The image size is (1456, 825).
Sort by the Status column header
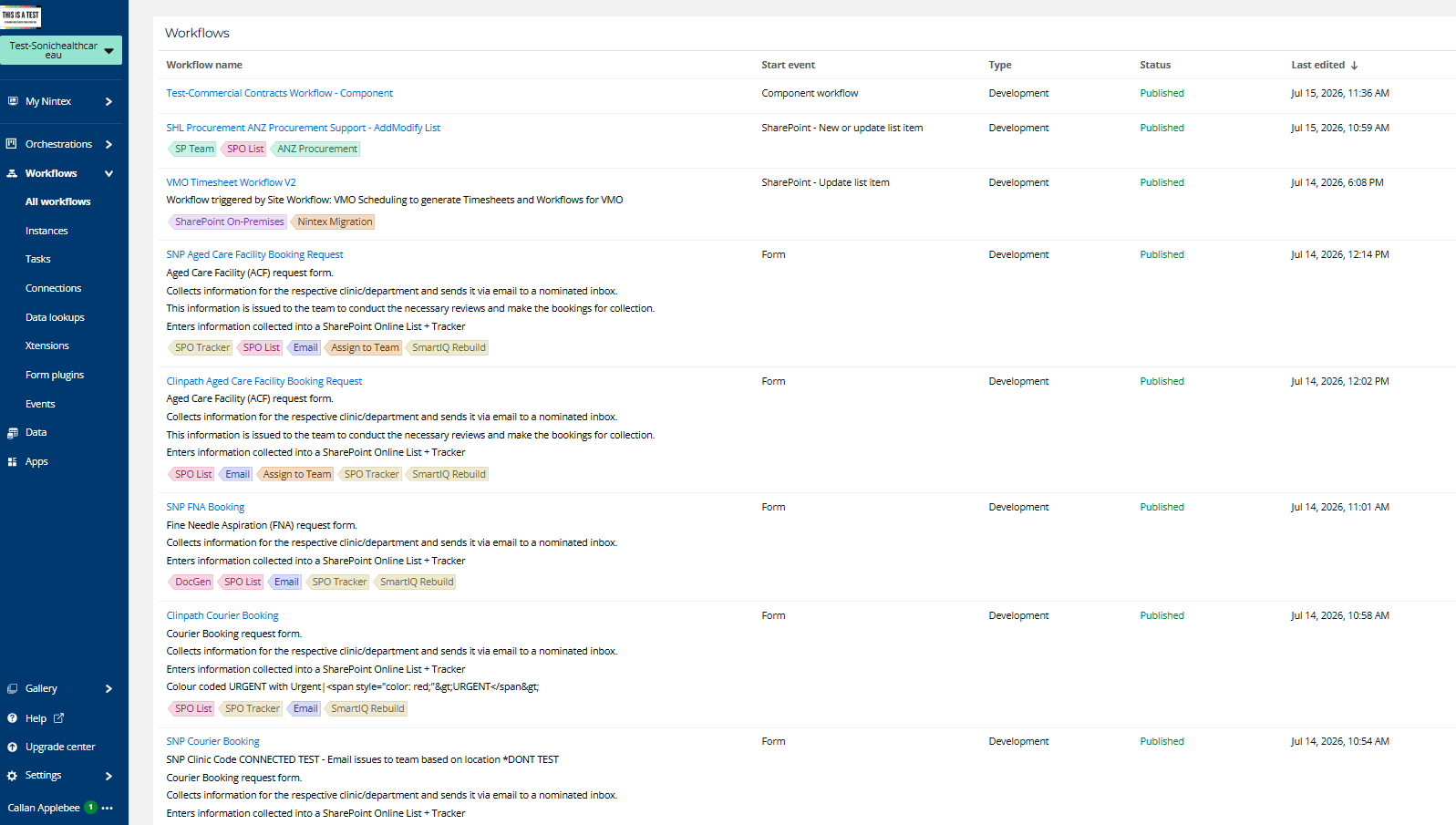(x=1155, y=66)
